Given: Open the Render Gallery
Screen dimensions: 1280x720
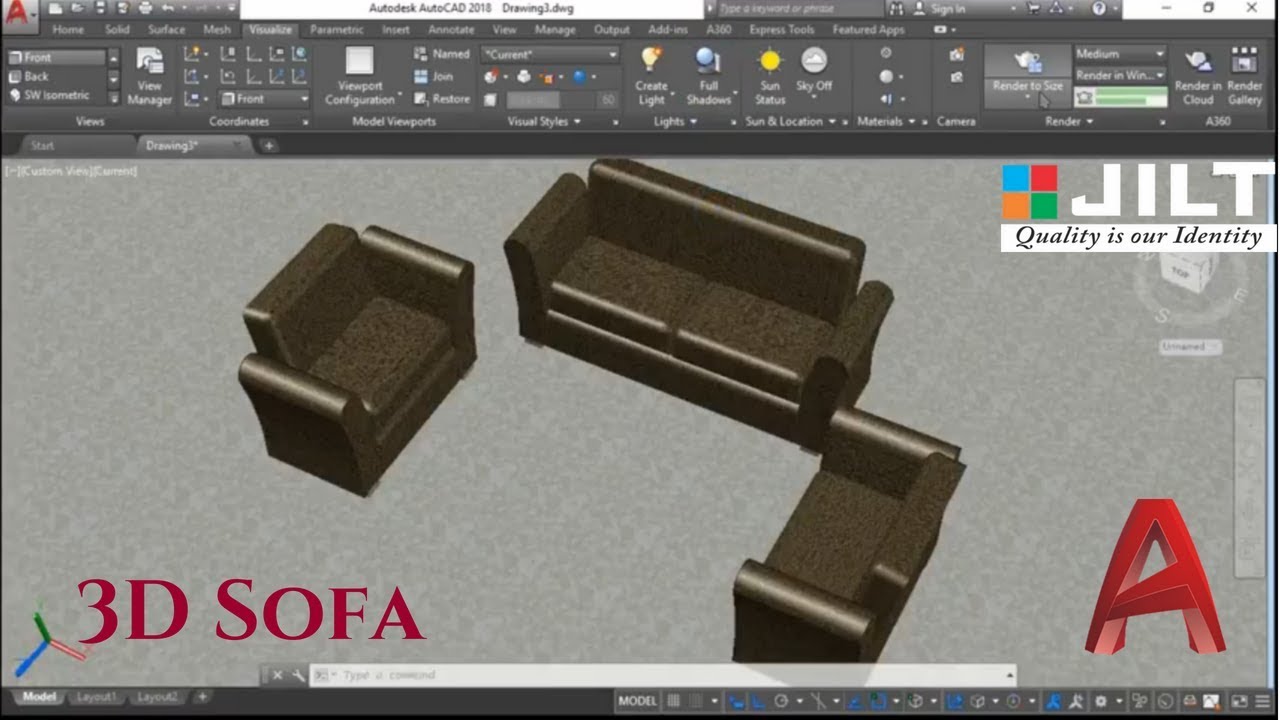Looking at the screenshot, I should 1245,76.
